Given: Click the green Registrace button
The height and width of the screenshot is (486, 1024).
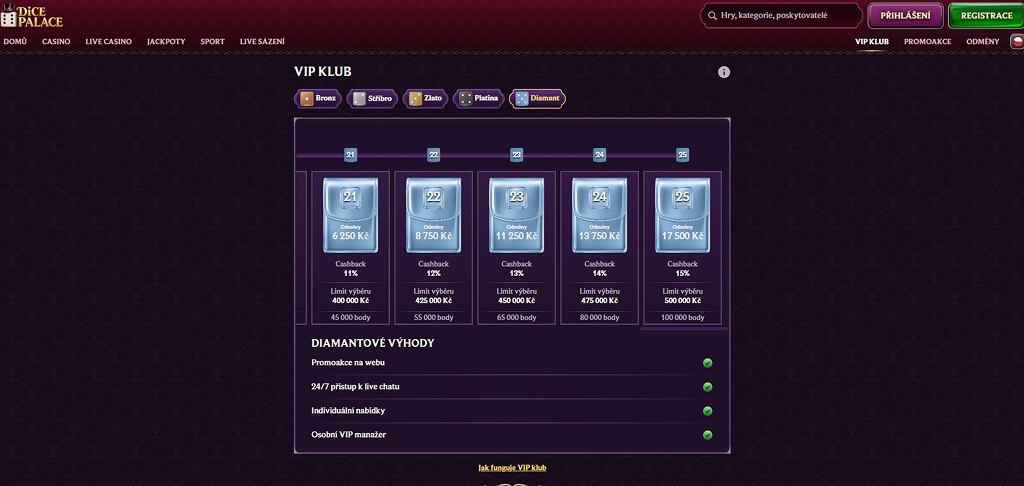Looking at the screenshot, I should point(986,16).
